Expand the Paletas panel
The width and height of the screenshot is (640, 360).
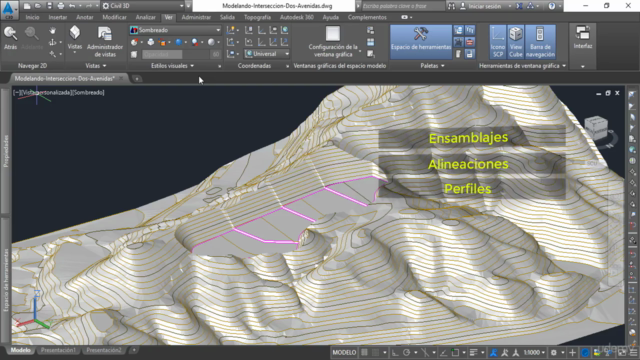click(432, 66)
